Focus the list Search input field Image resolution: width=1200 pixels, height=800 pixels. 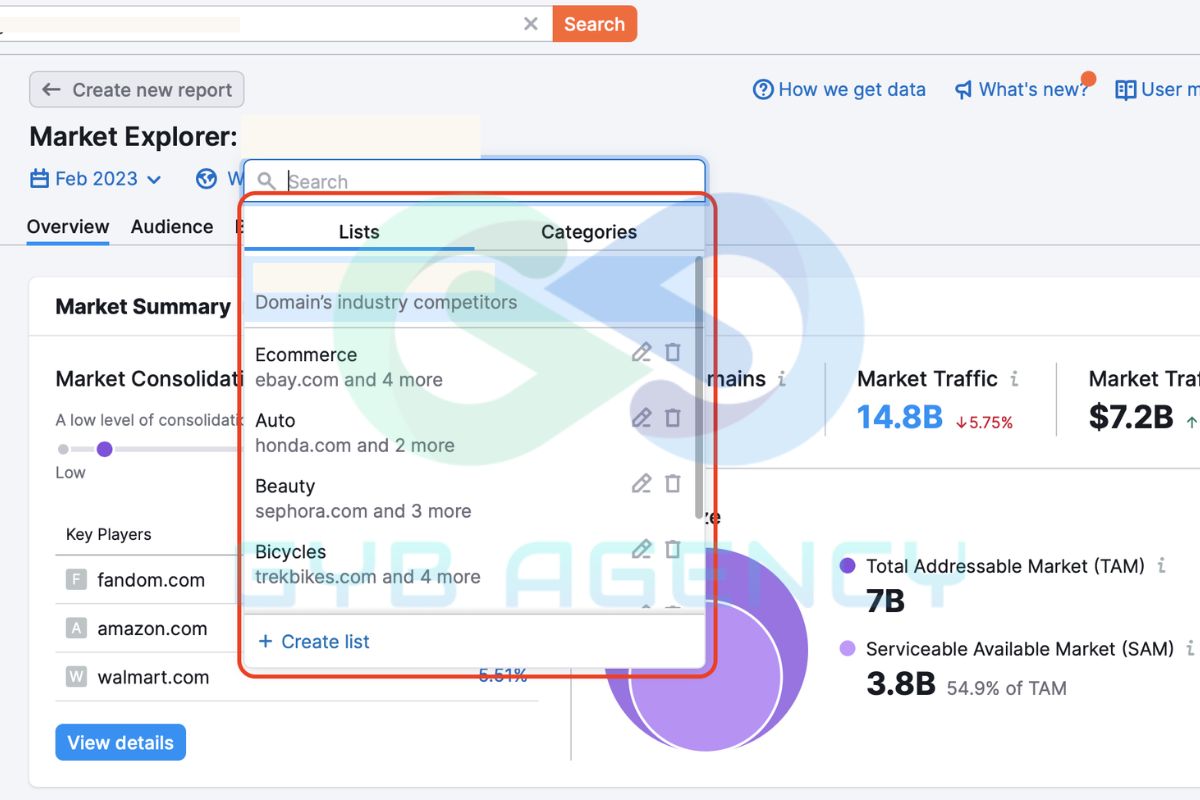click(474, 181)
